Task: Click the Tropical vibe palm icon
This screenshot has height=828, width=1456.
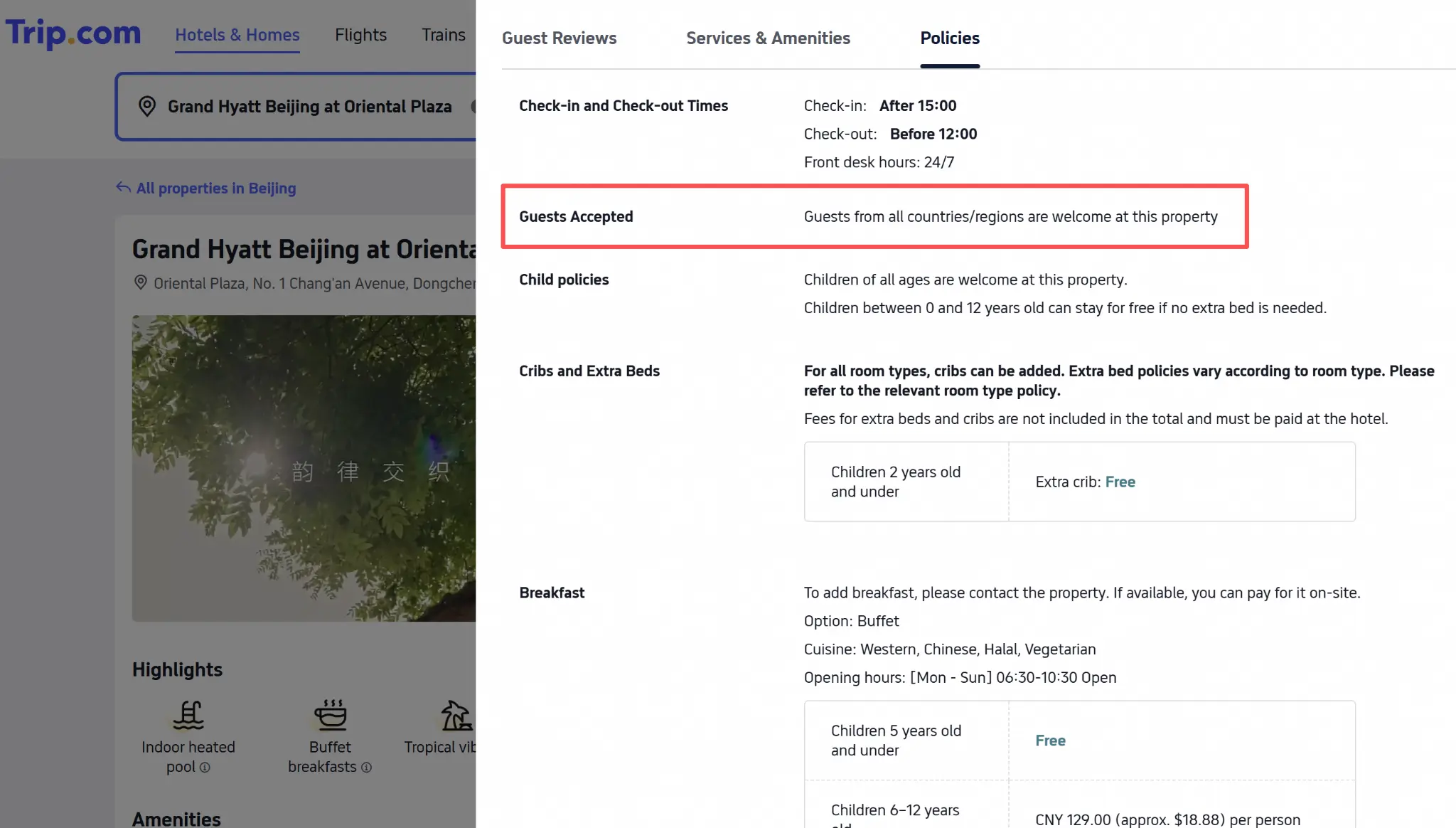Action: pyautogui.click(x=456, y=715)
